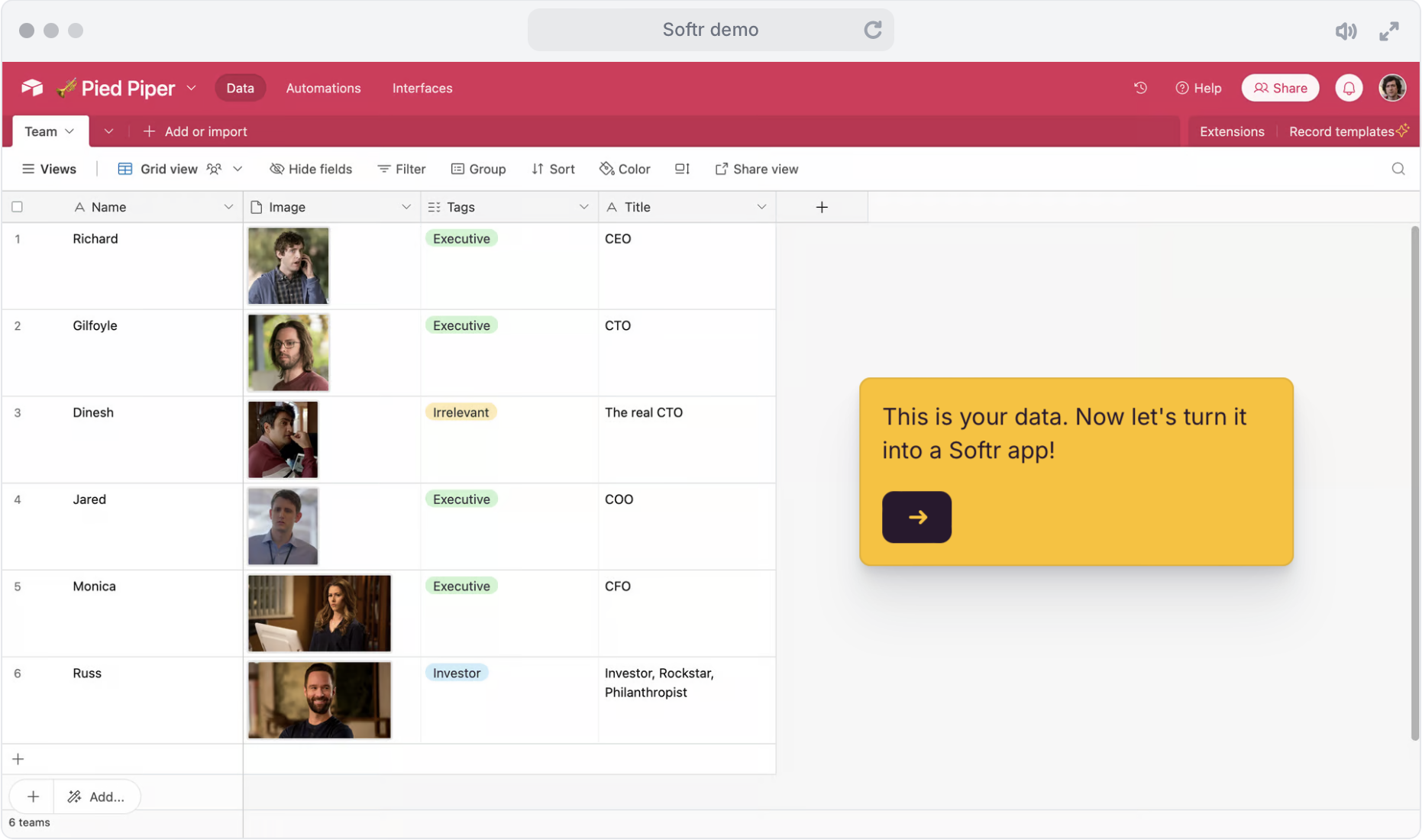Open the Group menu
Screen dimensions: 1422x840
pos(478,169)
